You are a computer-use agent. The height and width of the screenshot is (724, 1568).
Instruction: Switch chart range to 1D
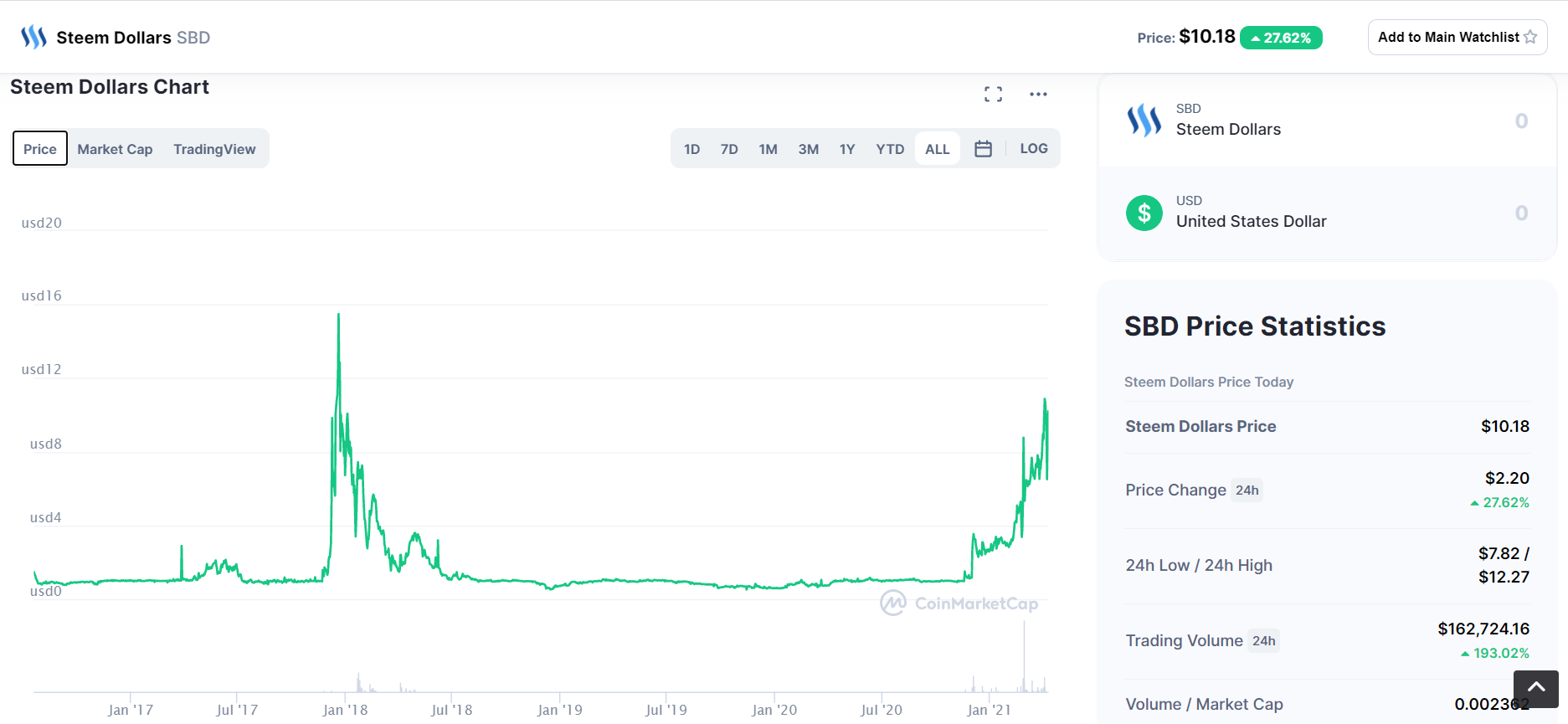691,149
